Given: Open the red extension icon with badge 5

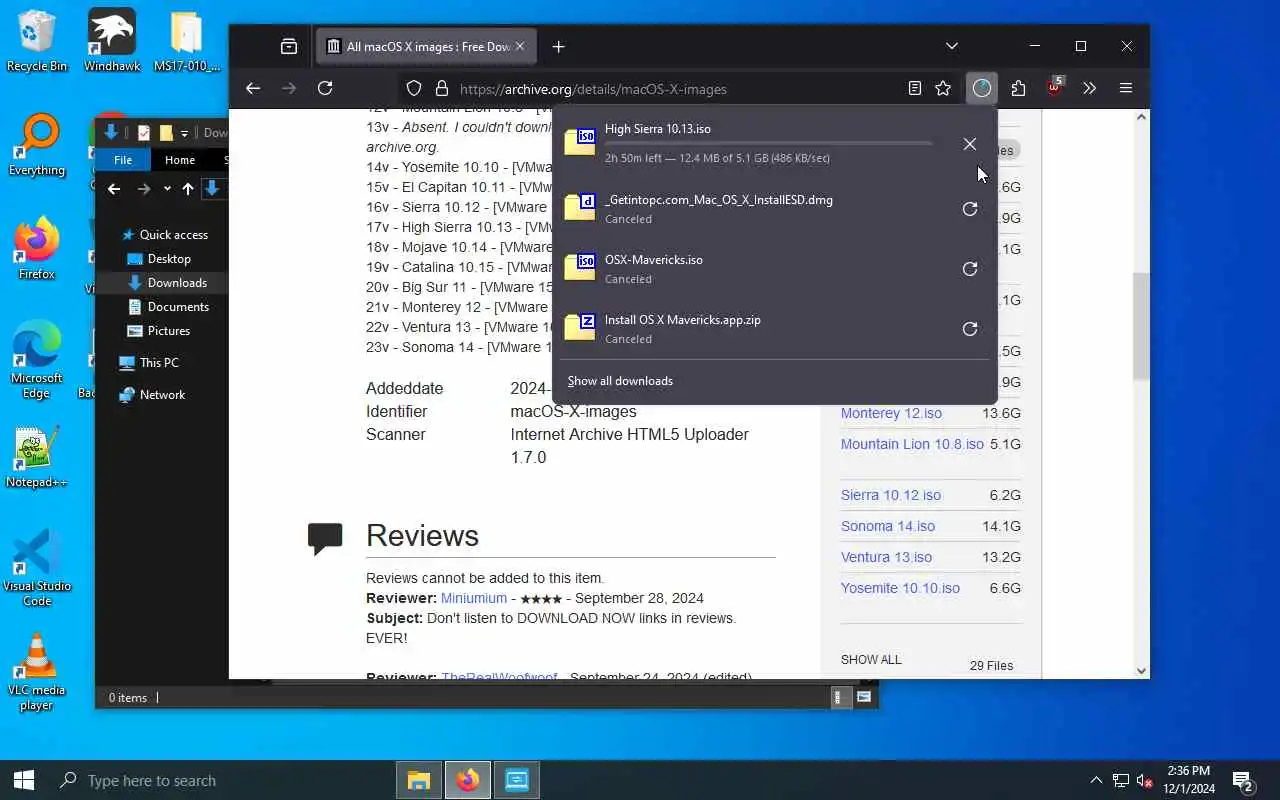Looking at the screenshot, I should (1054, 88).
